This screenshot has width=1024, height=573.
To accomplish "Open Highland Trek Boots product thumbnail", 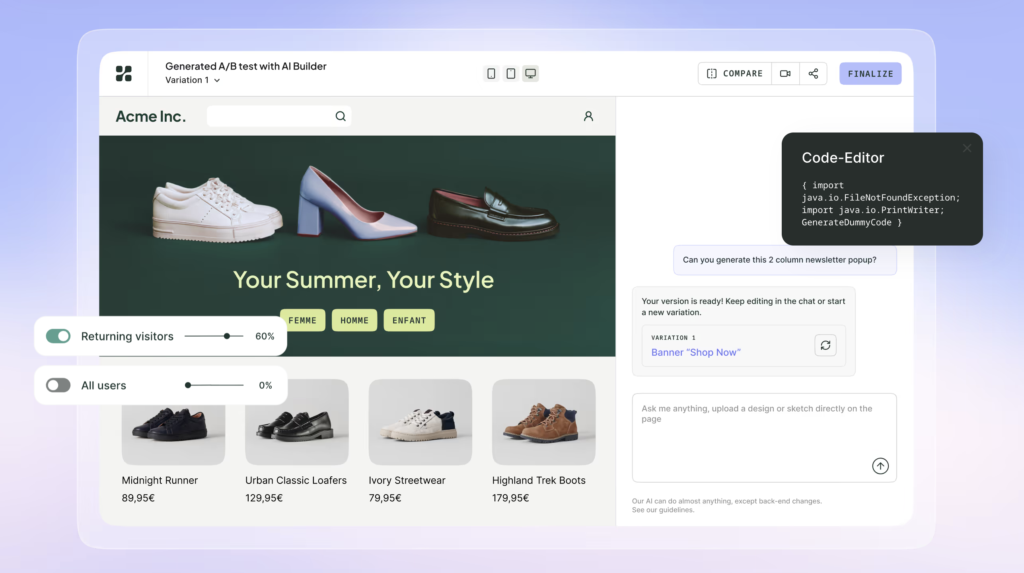I will [x=543, y=423].
